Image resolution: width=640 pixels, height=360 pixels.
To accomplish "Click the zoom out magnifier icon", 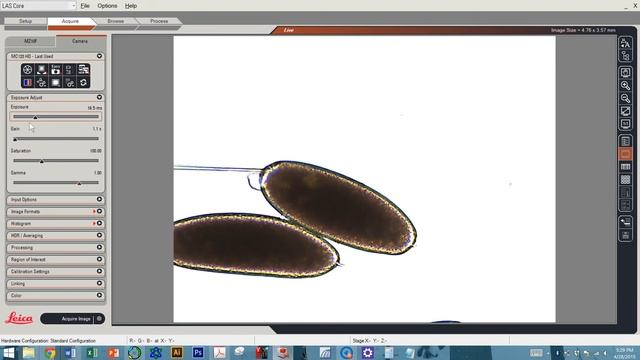I will point(625,98).
